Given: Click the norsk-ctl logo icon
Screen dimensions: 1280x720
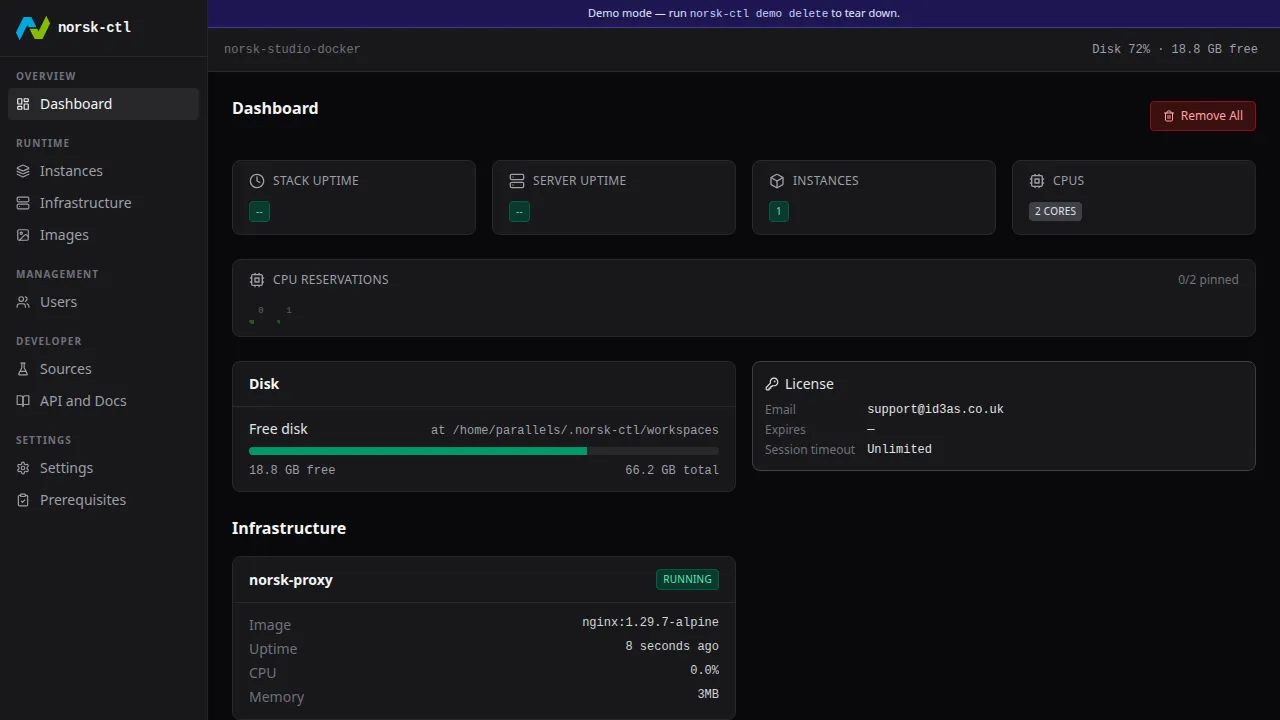Looking at the screenshot, I should 33,27.
